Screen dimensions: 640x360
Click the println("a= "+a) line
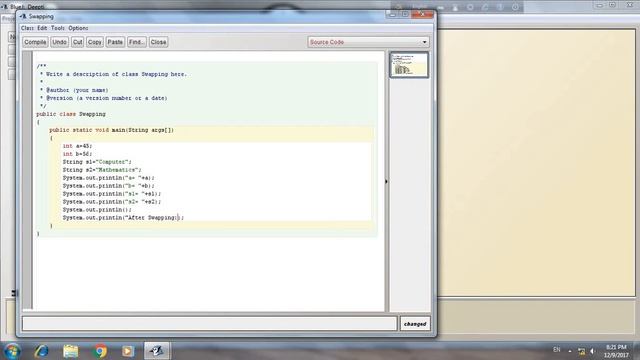(x=109, y=178)
